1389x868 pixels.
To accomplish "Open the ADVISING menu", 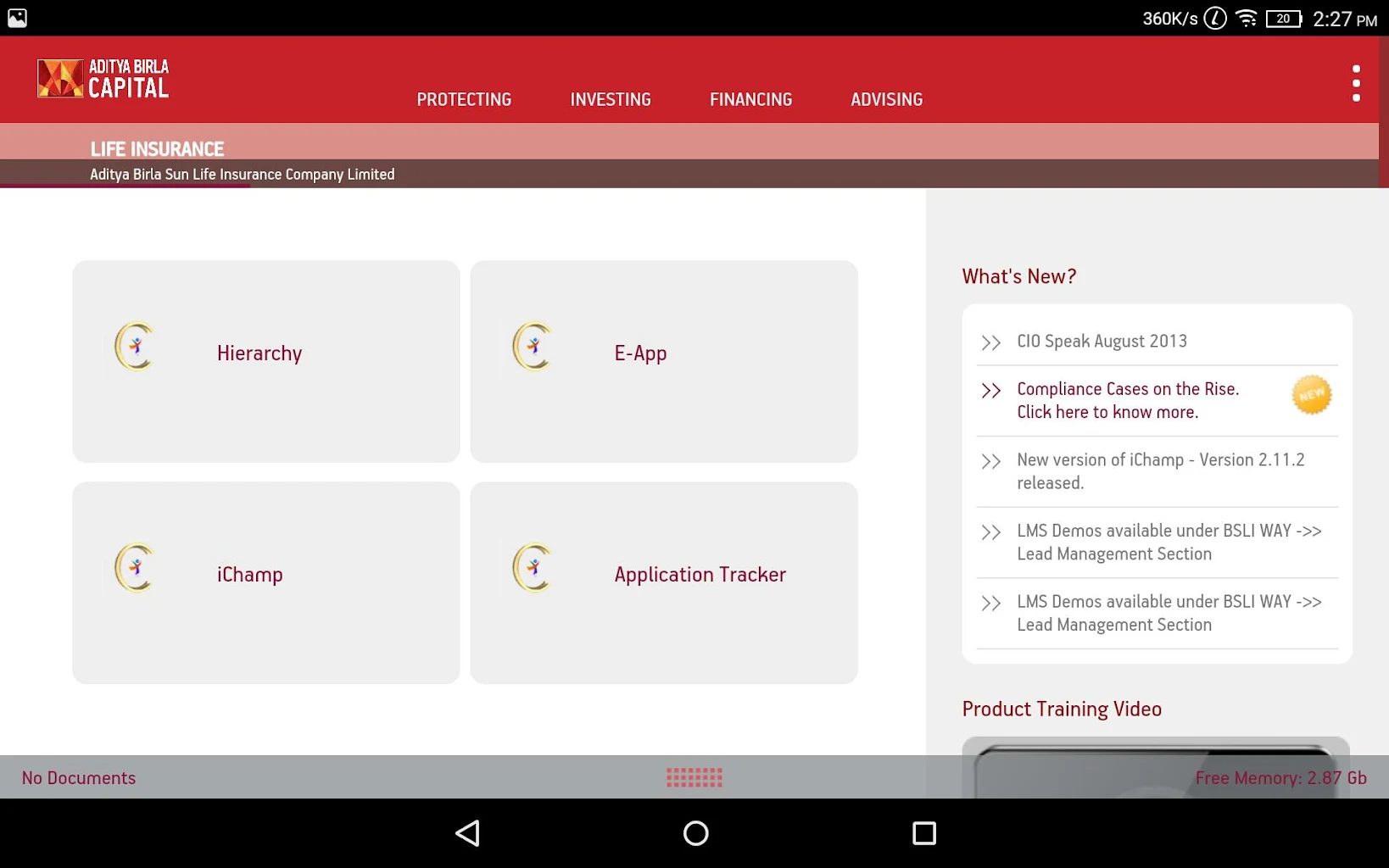I will pos(886,99).
